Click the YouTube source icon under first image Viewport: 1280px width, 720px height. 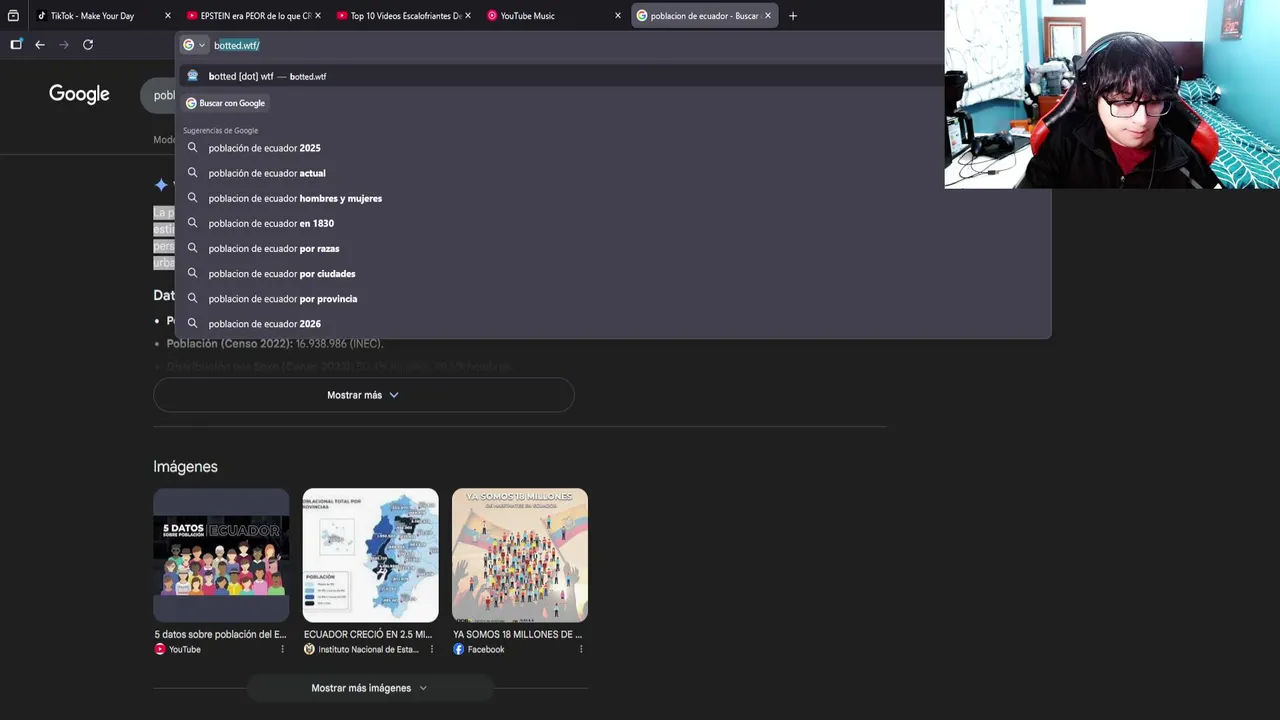coord(160,649)
